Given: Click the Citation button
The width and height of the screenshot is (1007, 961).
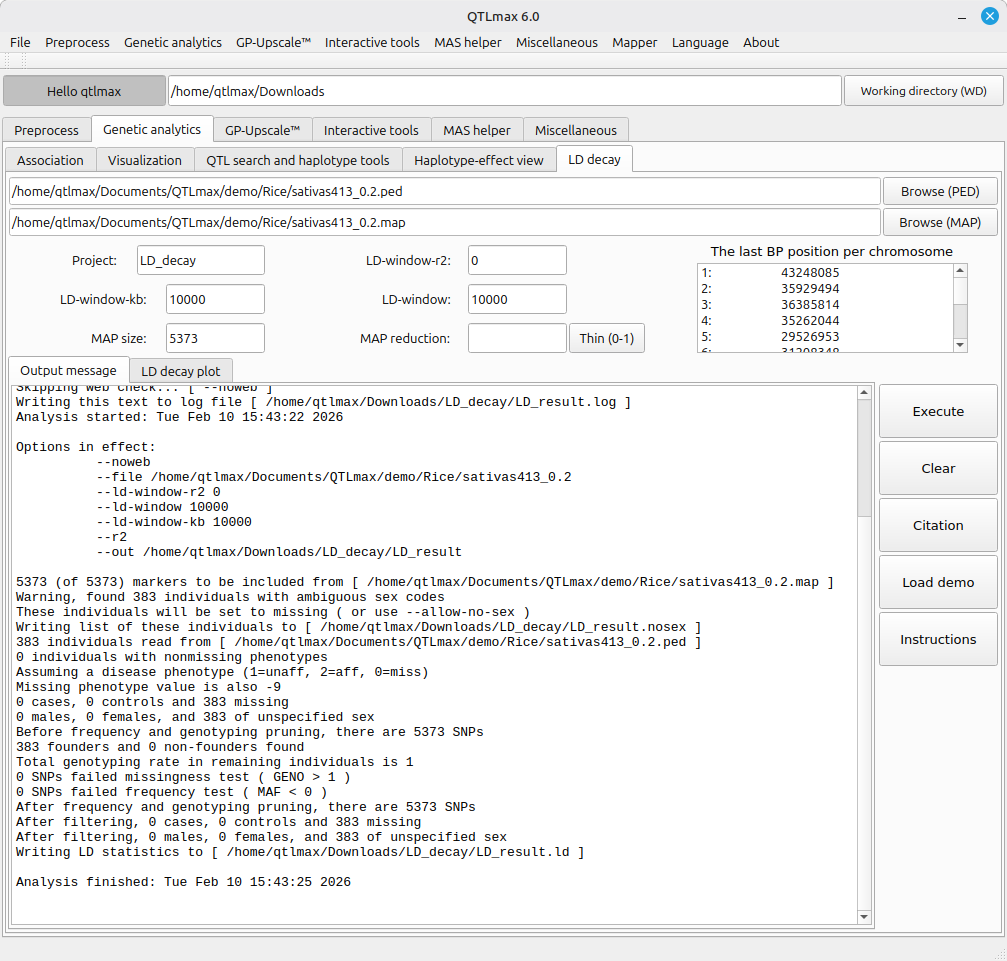Looking at the screenshot, I should (x=937, y=525).
